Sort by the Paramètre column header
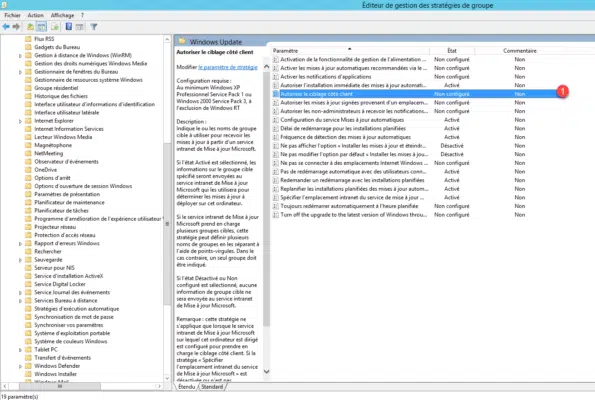This screenshot has height=400, width=595. pos(350,50)
